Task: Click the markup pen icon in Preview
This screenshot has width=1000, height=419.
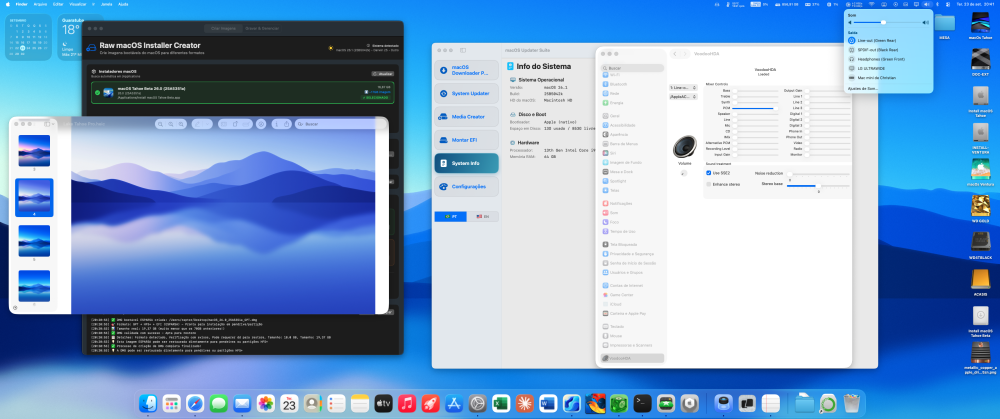Action: point(200,124)
